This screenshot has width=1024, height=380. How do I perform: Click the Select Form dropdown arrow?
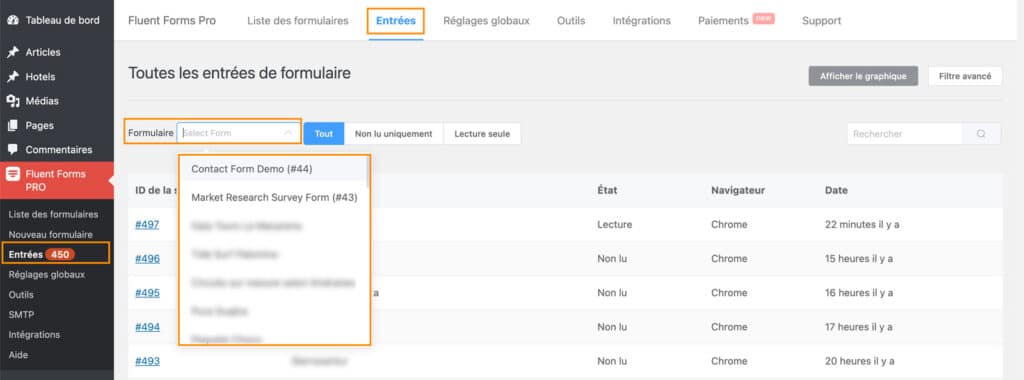coord(288,133)
